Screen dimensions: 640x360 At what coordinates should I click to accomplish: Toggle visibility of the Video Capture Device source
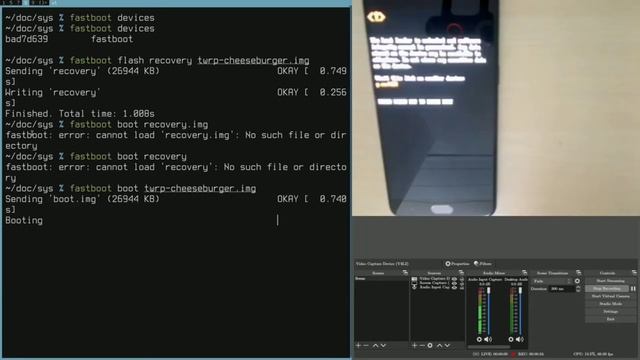point(454,279)
